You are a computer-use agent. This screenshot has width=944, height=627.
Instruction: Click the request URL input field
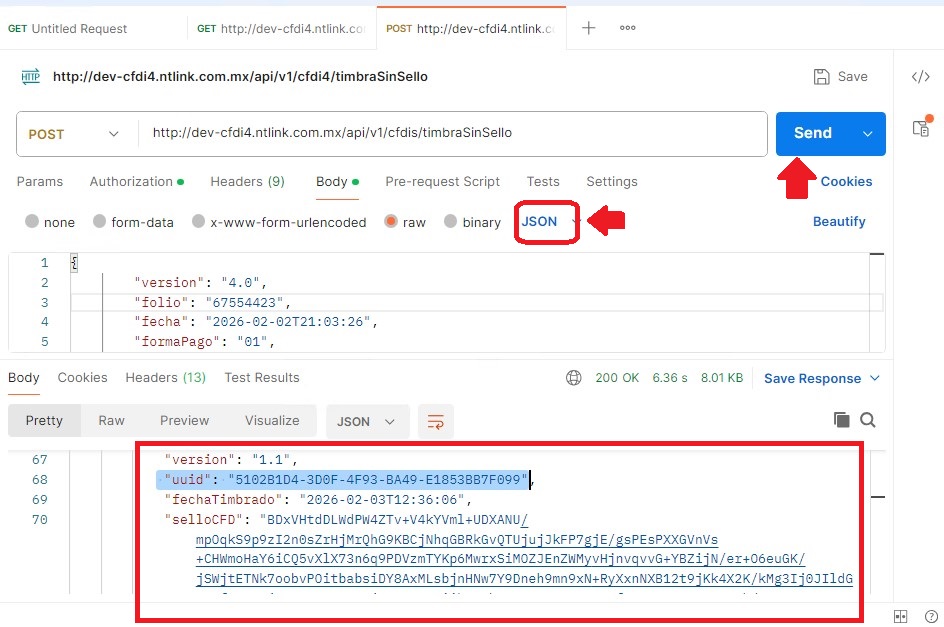tap(453, 133)
